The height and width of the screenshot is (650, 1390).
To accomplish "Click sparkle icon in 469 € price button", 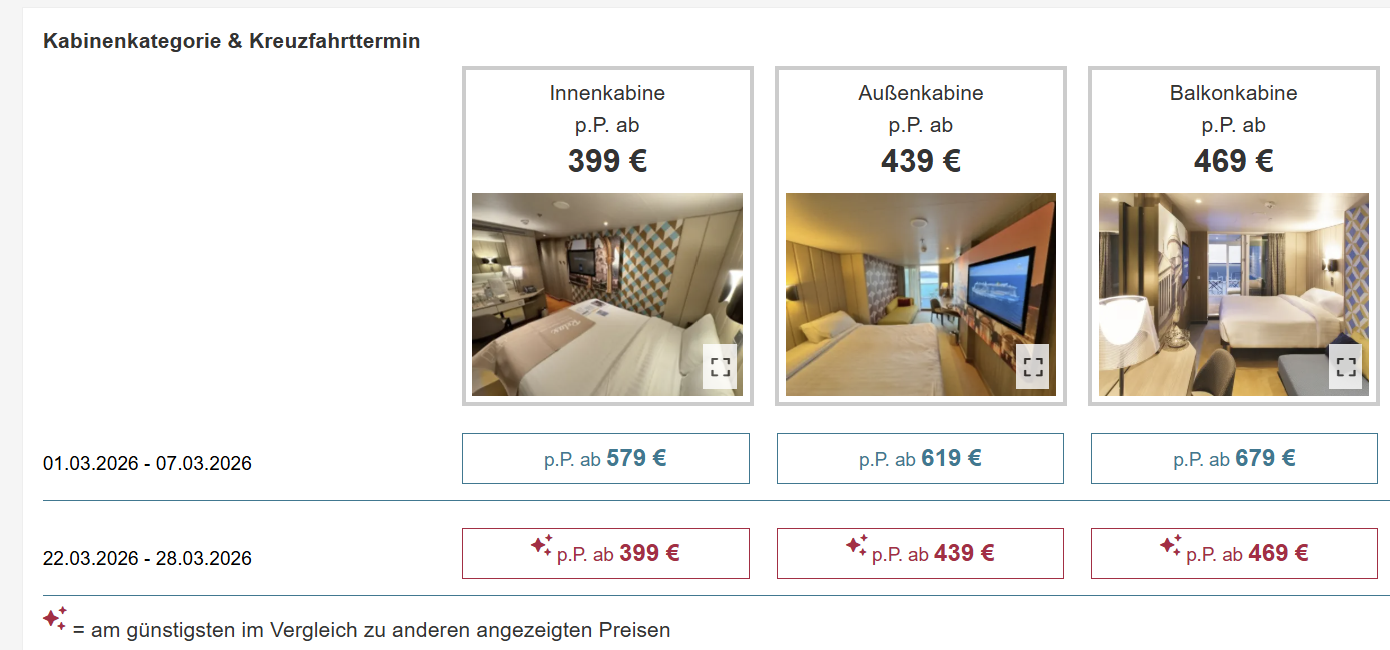I will click(1171, 546).
